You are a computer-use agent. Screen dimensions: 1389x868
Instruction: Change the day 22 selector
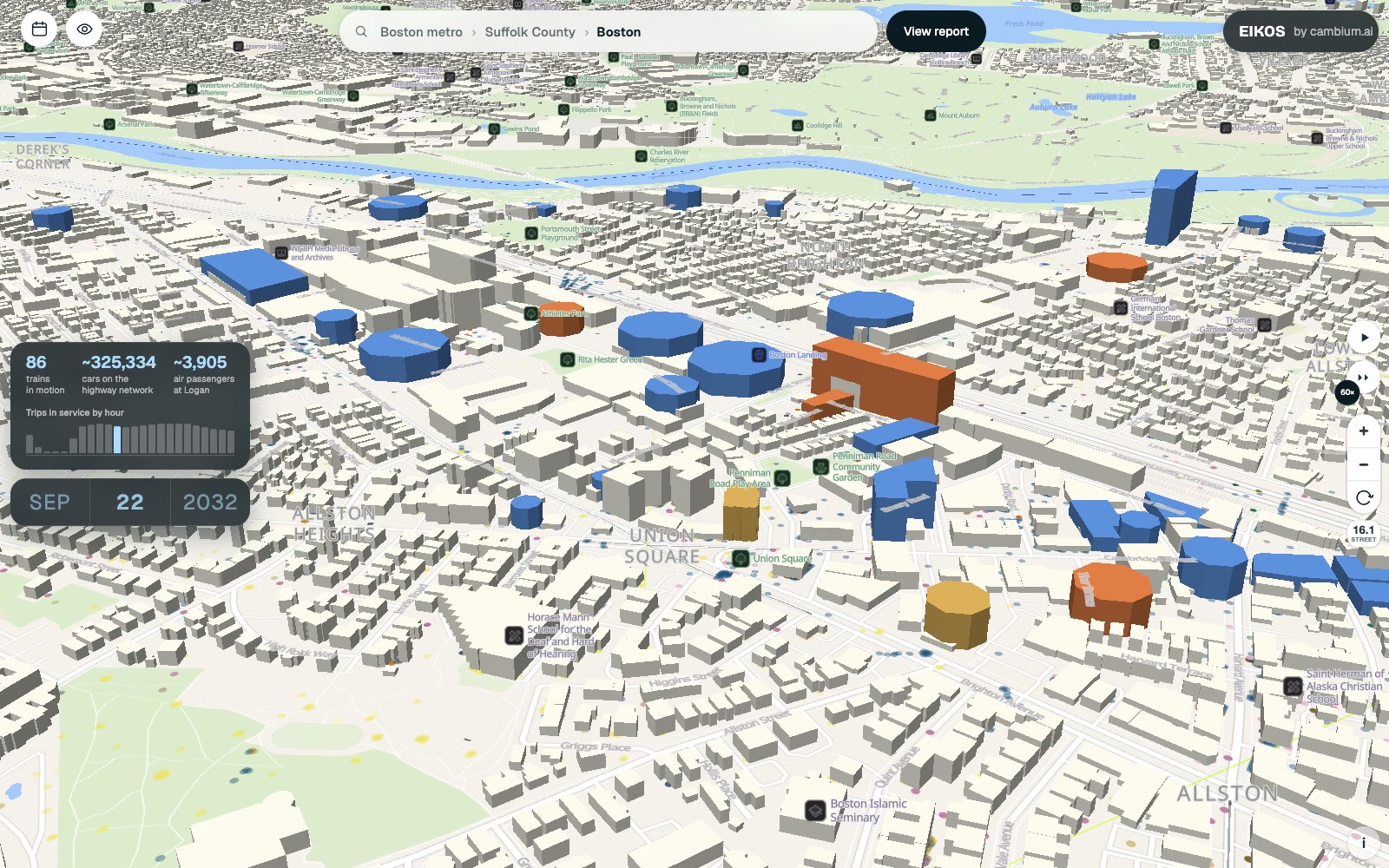(x=130, y=502)
